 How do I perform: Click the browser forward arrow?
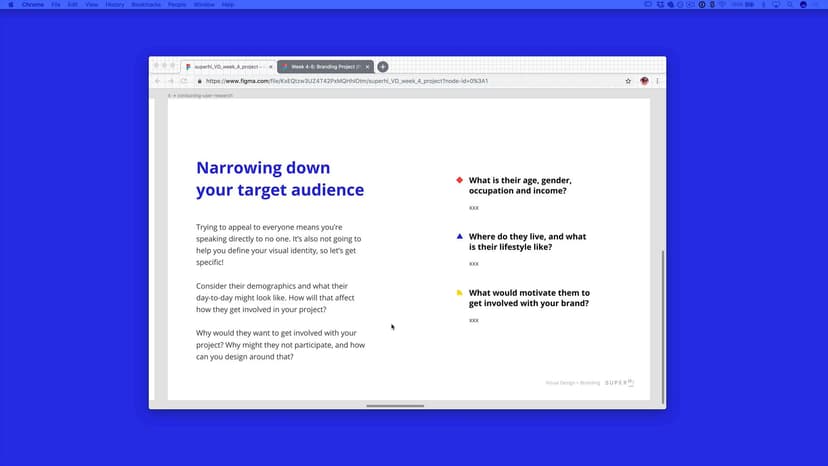coord(170,81)
